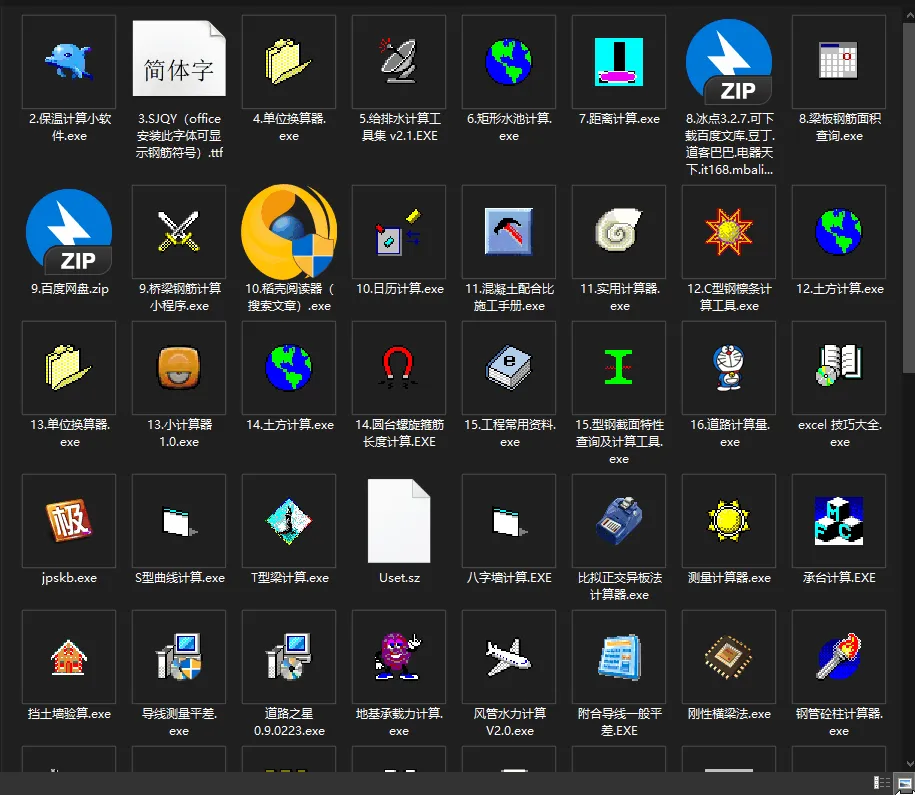The height and width of the screenshot is (795, 915).
Task: Switch to details view in status bar
Action: pos(882,783)
